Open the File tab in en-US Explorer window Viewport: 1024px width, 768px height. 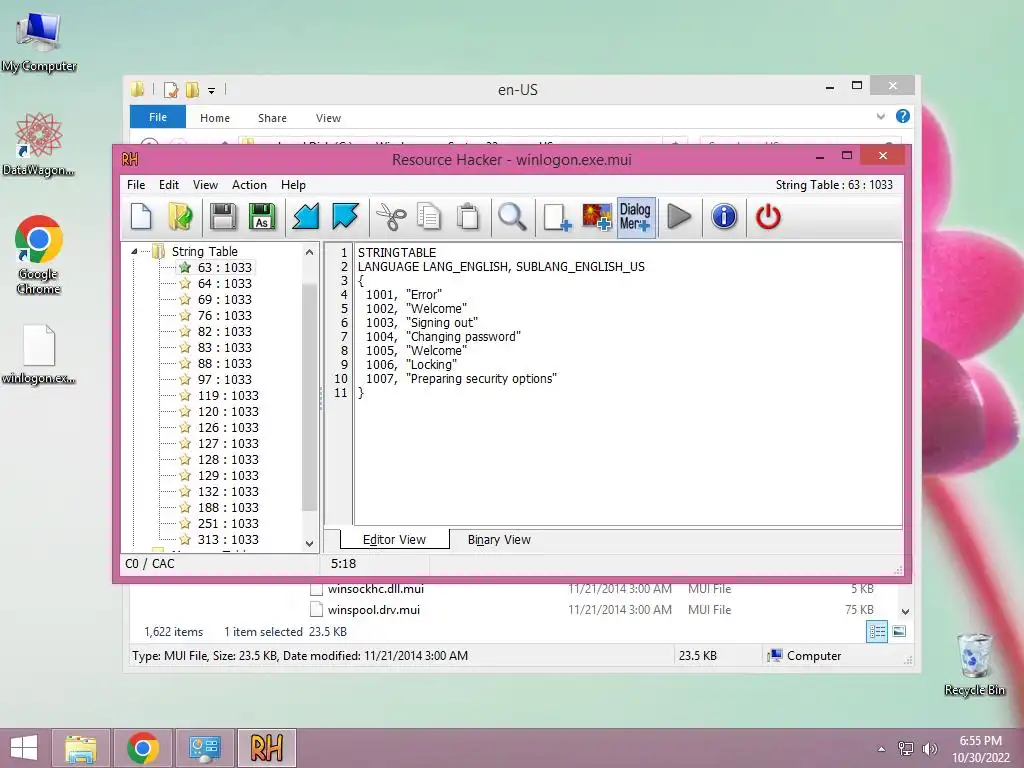click(x=158, y=117)
